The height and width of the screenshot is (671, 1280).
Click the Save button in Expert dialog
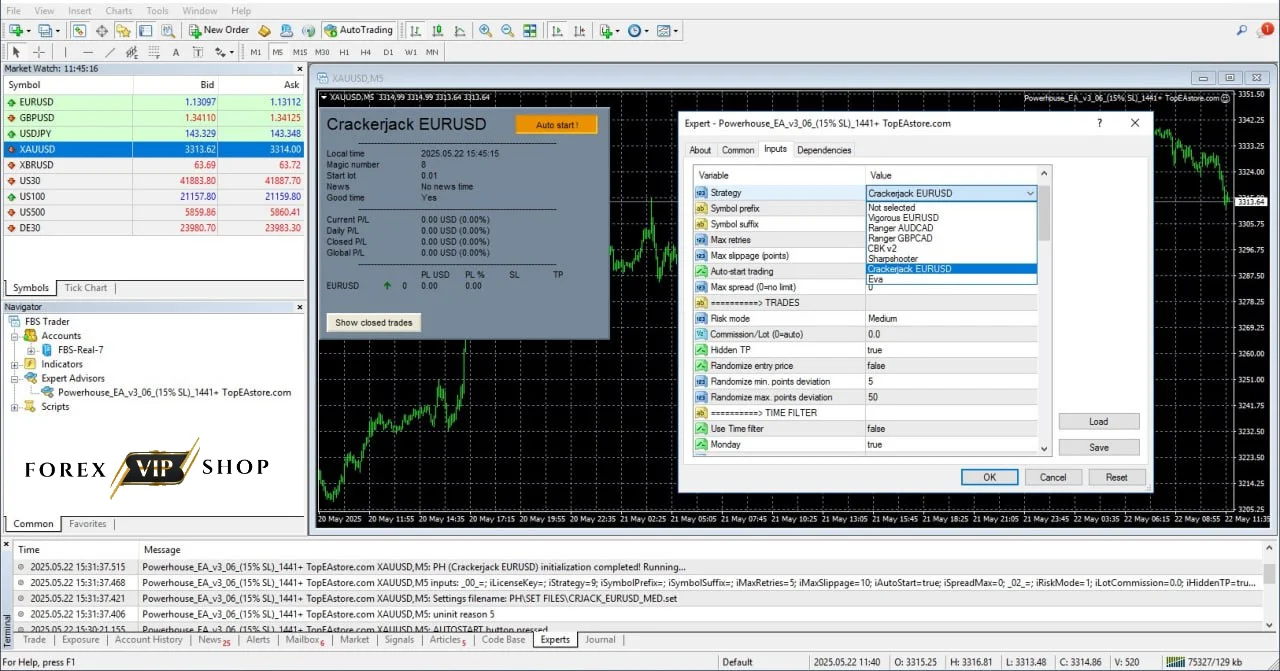[x=1099, y=447]
